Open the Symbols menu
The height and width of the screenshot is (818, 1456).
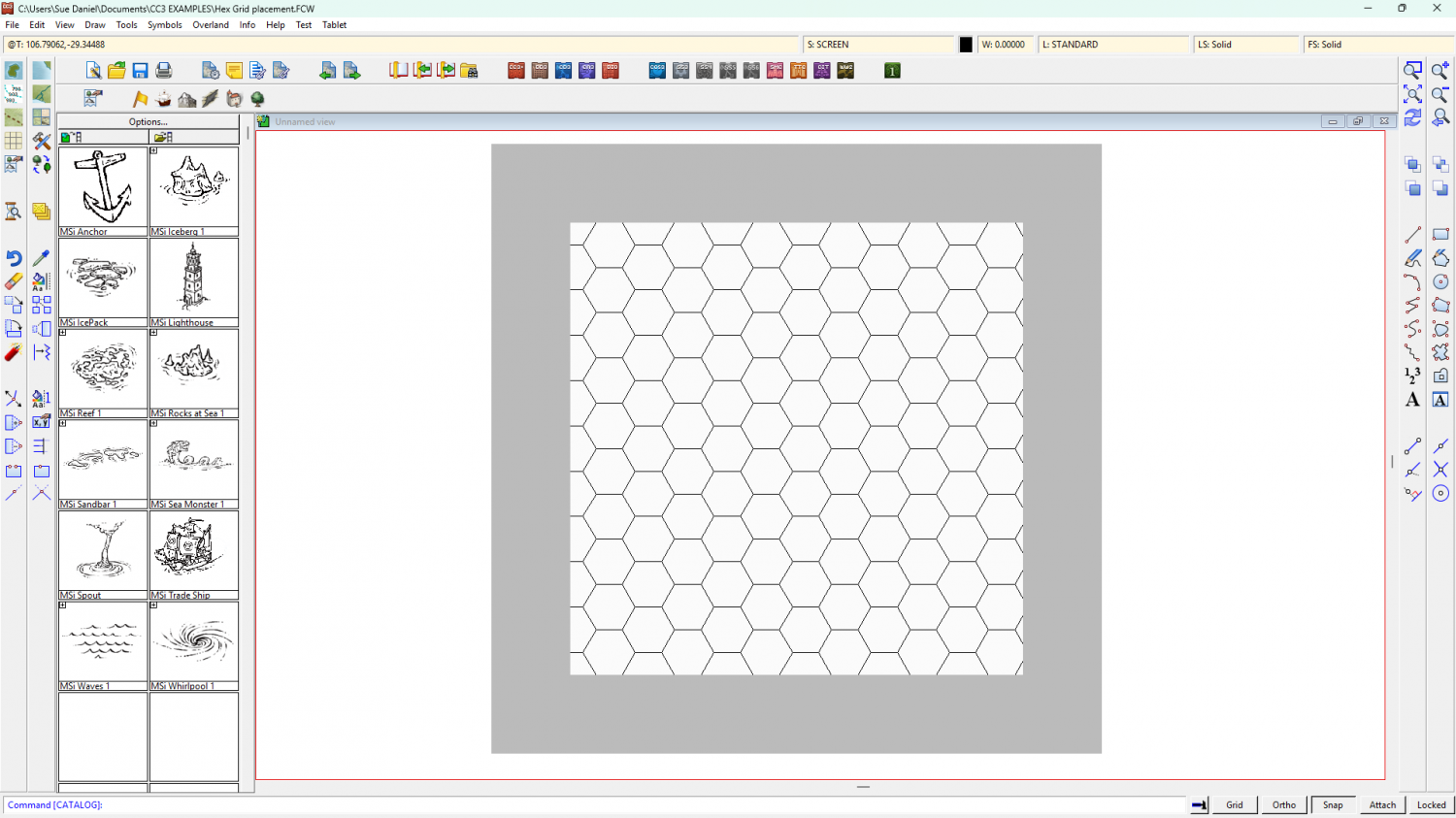(x=164, y=25)
